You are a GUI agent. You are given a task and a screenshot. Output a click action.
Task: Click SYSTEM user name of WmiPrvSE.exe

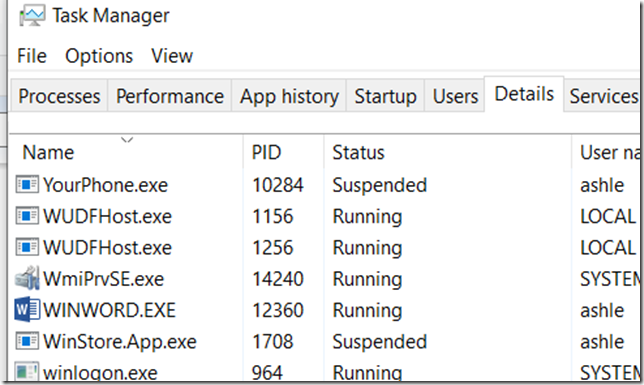[x=610, y=279]
